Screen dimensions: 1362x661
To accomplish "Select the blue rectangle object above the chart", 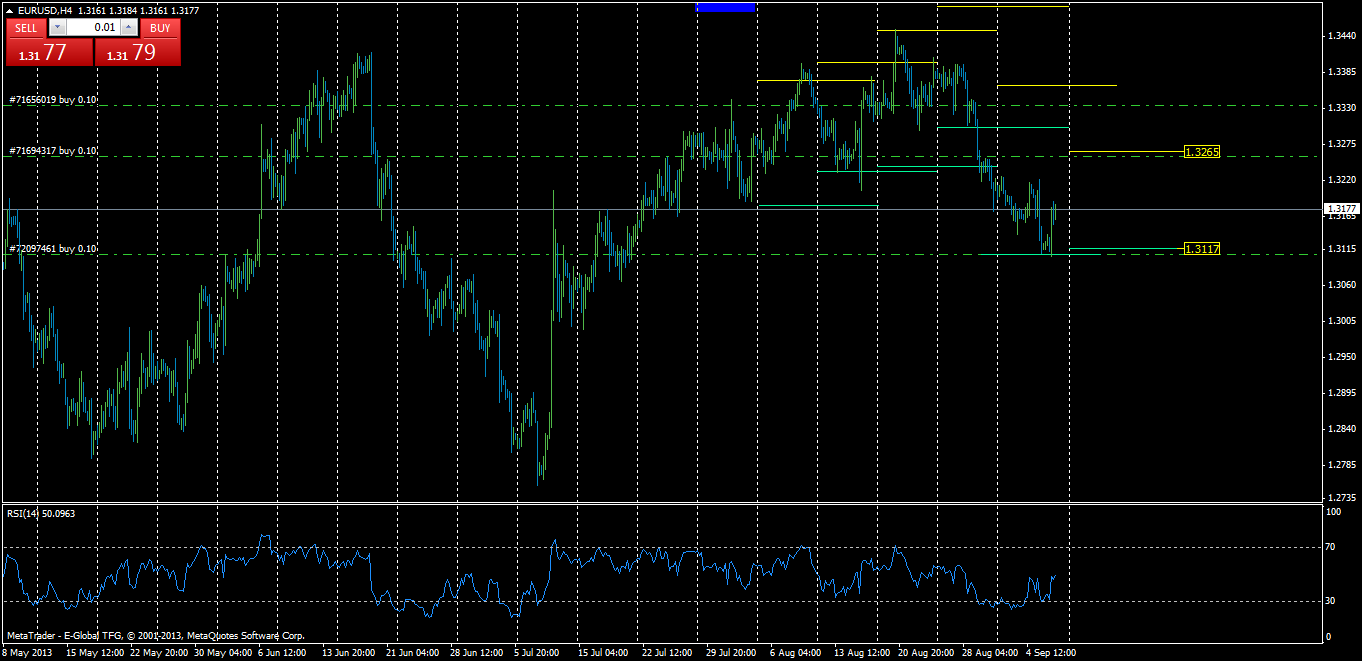I will tap(726, 6).
